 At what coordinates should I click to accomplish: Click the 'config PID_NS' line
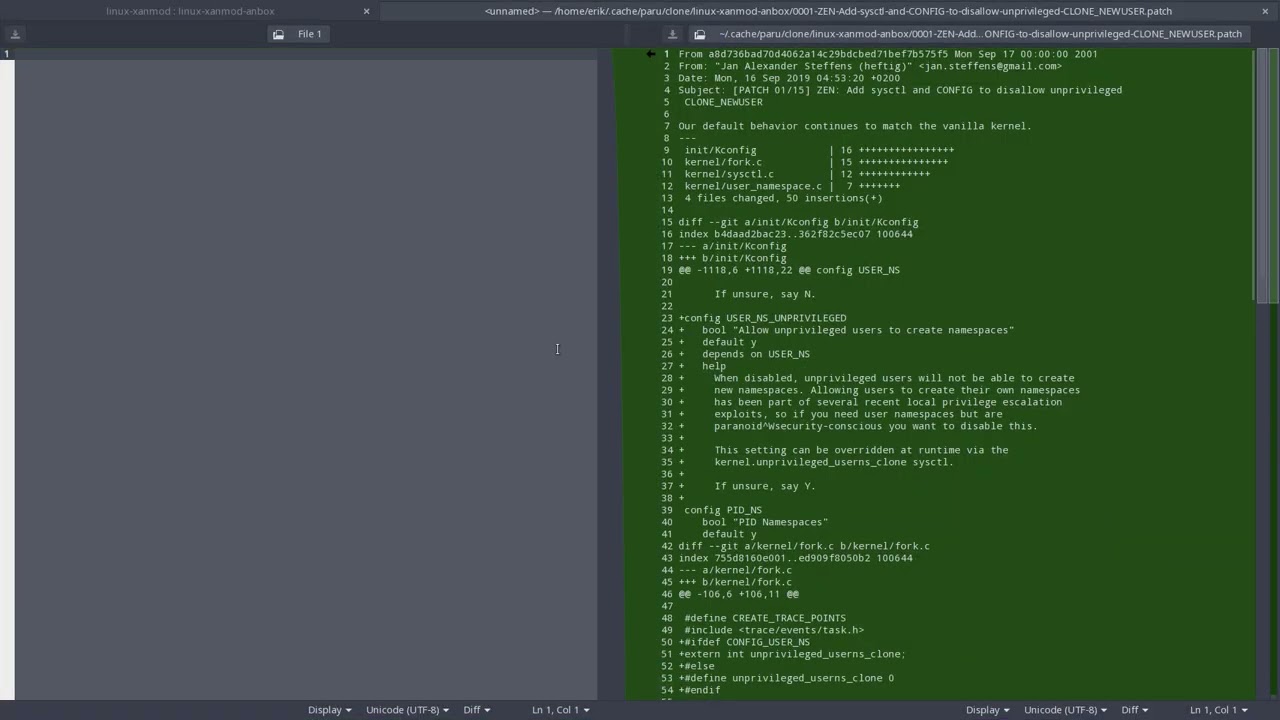tap(723, 510)
